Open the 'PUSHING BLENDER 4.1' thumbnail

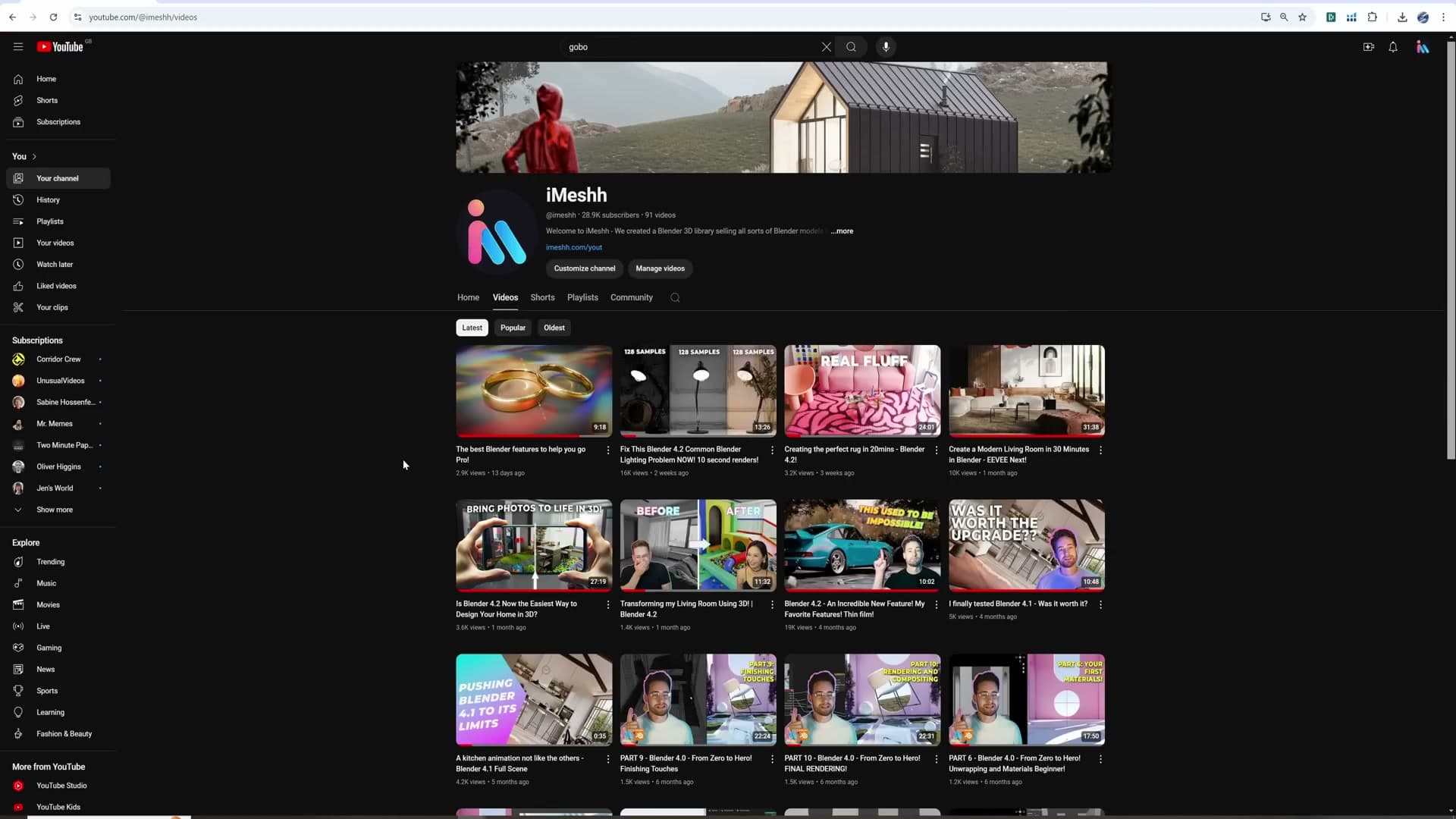[534, 700]
